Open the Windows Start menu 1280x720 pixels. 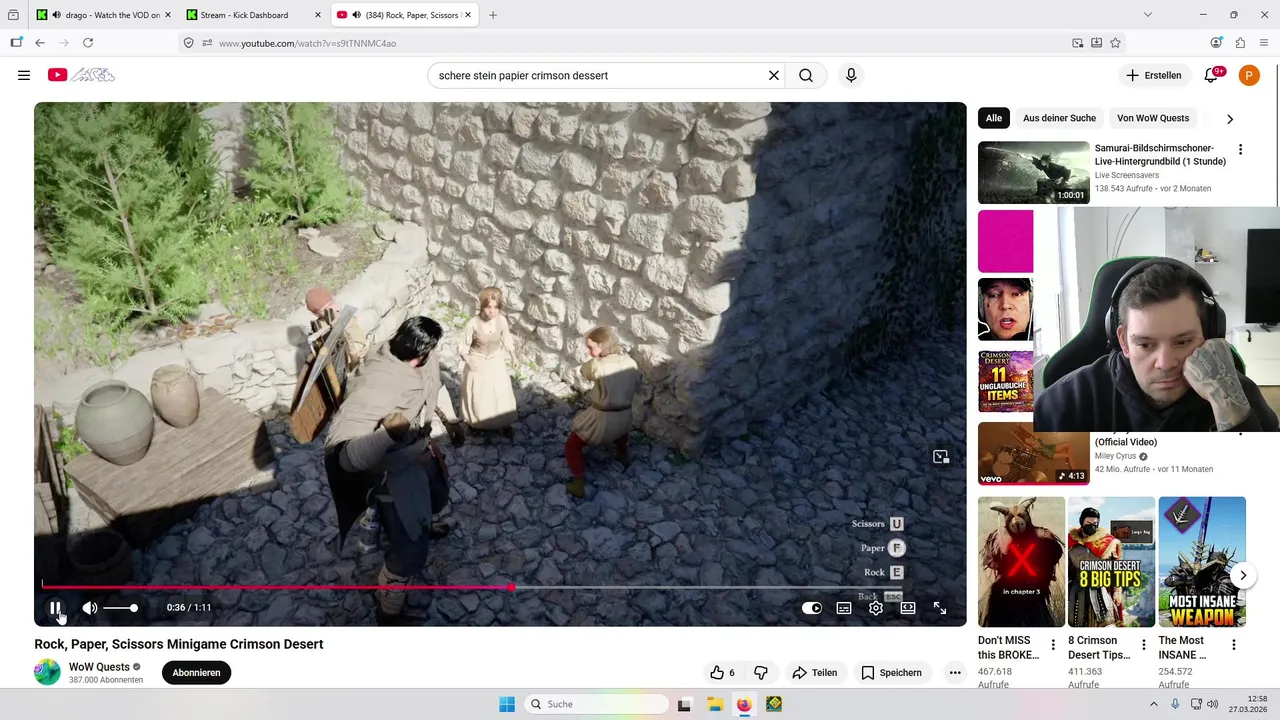tap(507, 704)
